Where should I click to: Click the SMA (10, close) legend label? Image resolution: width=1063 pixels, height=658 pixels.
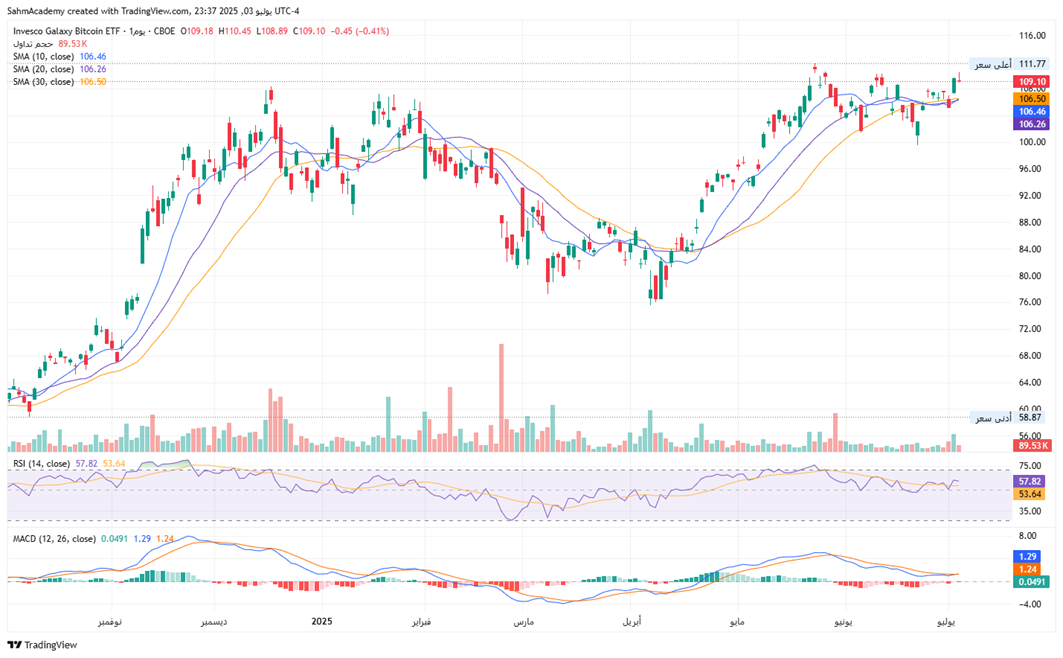tap(44, 56)
